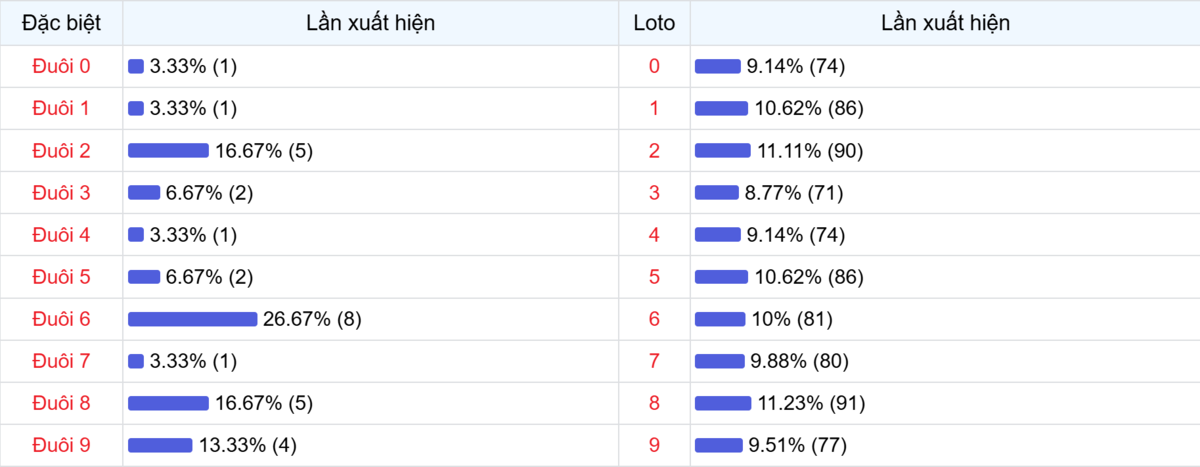Click the 'Đuôi 7' row label
The height and width of the screenshot is (467, 1200).
(61, 361)
